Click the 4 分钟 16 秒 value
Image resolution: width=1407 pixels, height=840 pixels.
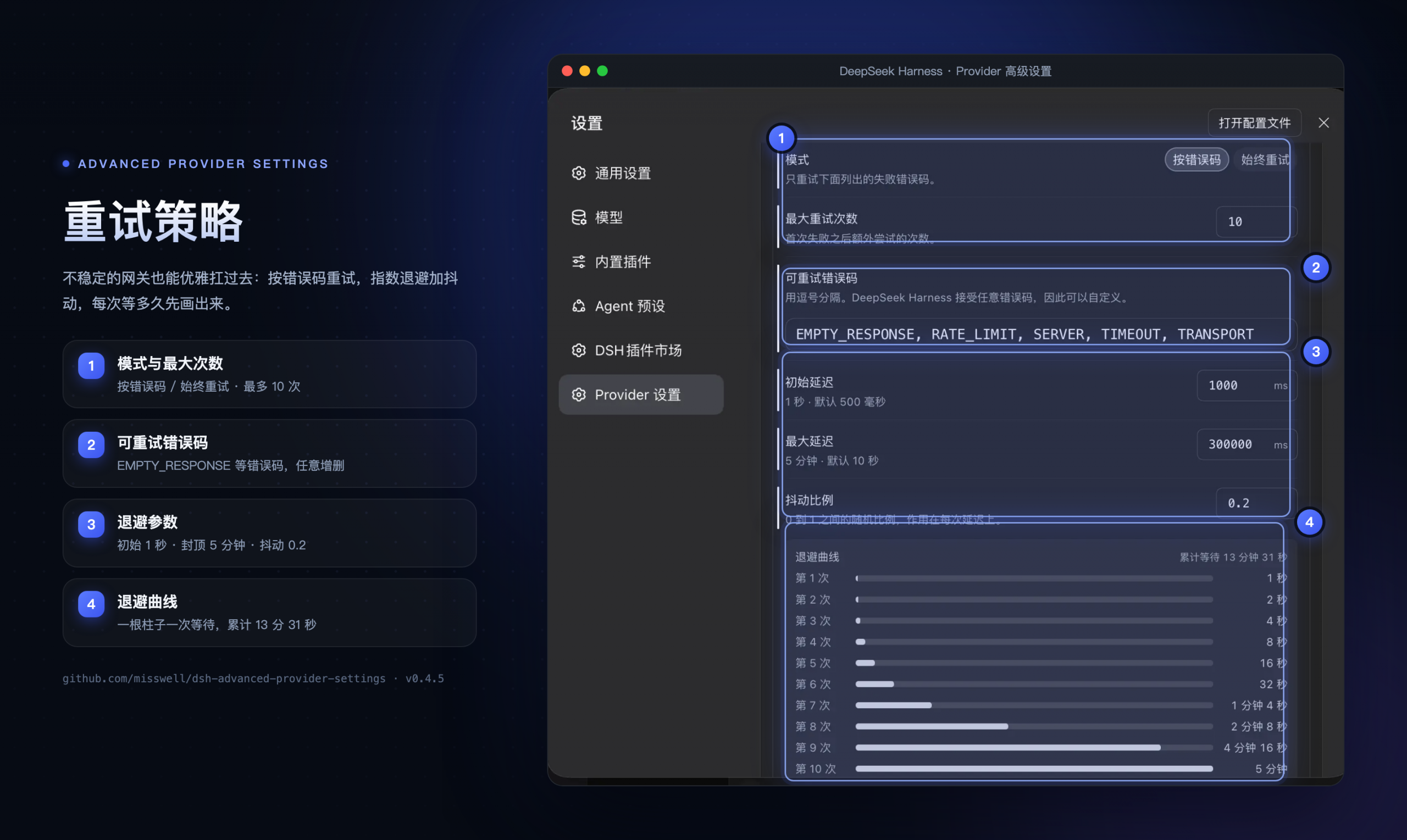pos(1255,748)
